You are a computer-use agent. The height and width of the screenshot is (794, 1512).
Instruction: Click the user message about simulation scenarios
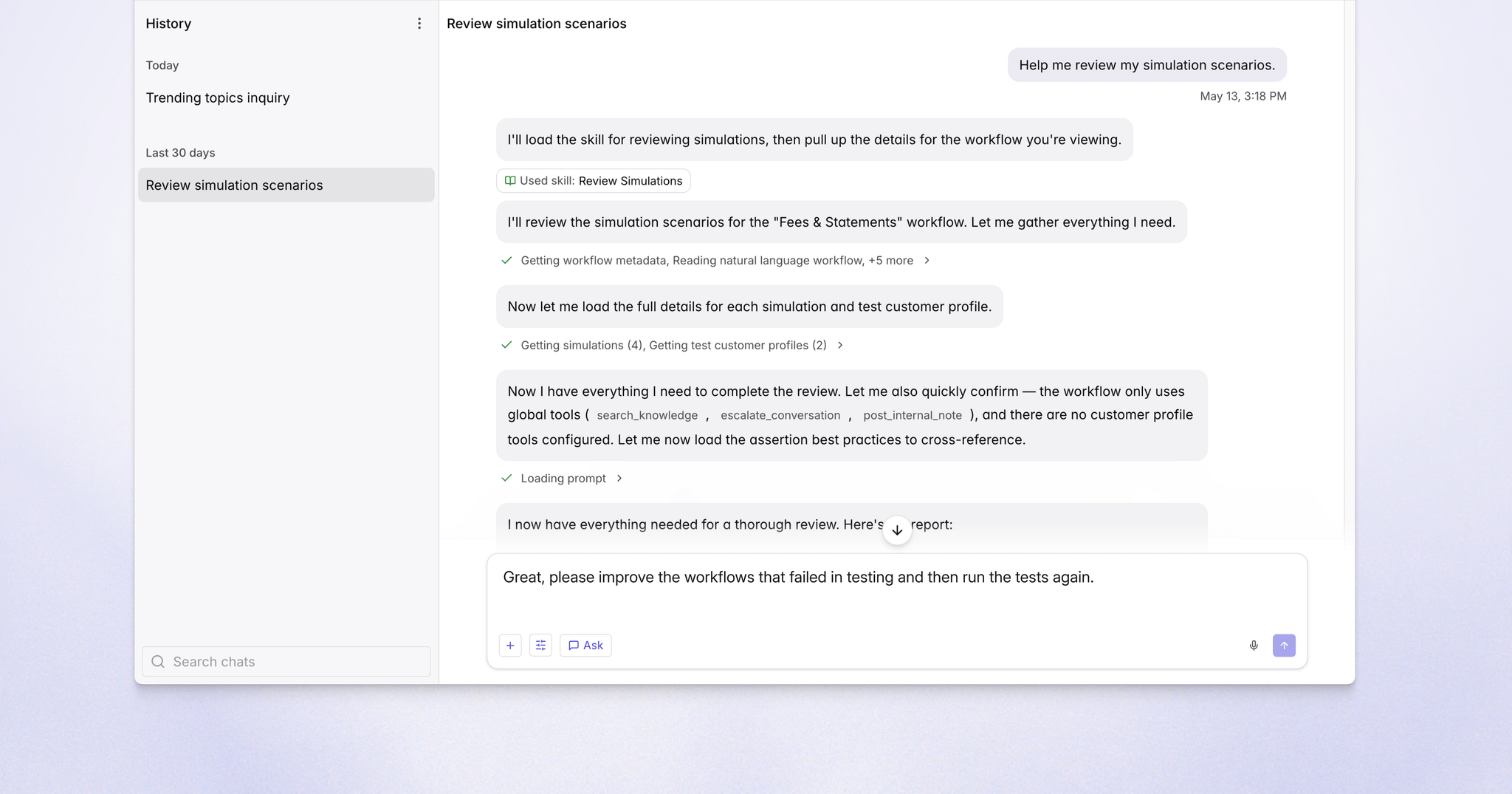[x=1147, y=65]
